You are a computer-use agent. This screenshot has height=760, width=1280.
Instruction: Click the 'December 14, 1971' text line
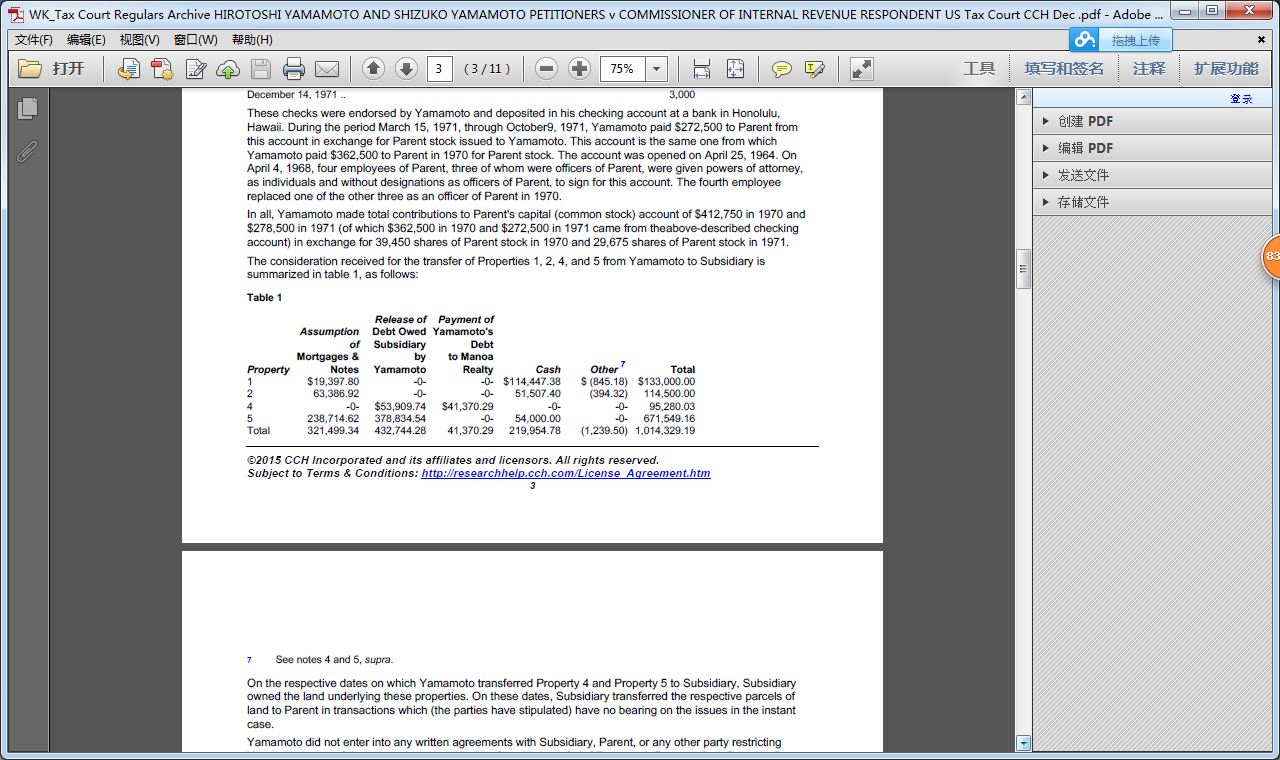click(296, 95)
